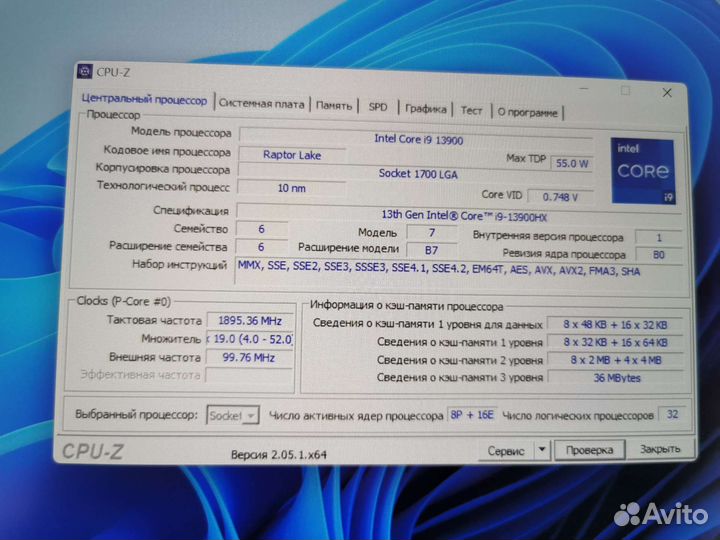Click the specification 13th Gen Intel Core i9-13900HX
This screenshot has width=720, height=540.
[459, 215]
